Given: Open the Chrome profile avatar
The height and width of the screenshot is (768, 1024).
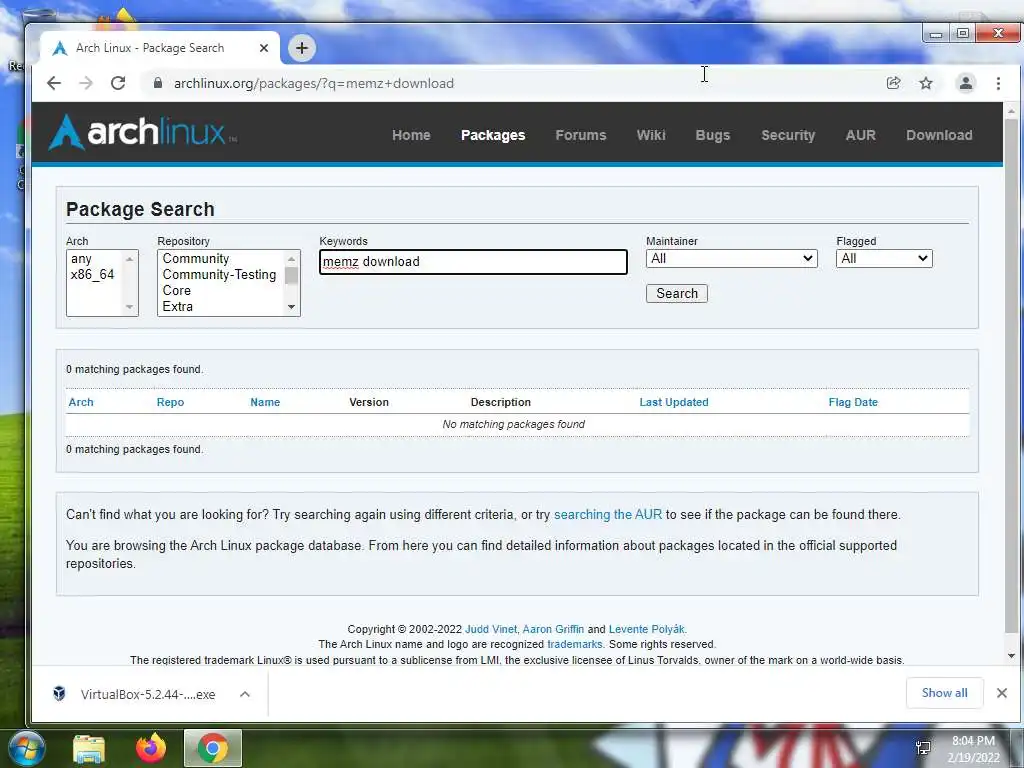Looking at the screenshot, I should (966, 83).
